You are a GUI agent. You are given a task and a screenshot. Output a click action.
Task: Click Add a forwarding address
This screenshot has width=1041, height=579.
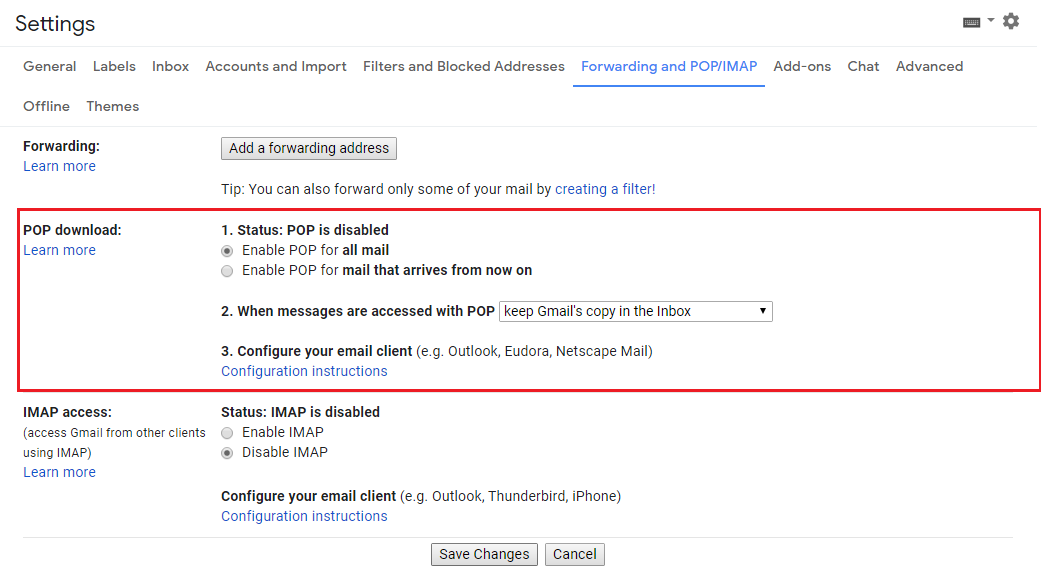308,148
